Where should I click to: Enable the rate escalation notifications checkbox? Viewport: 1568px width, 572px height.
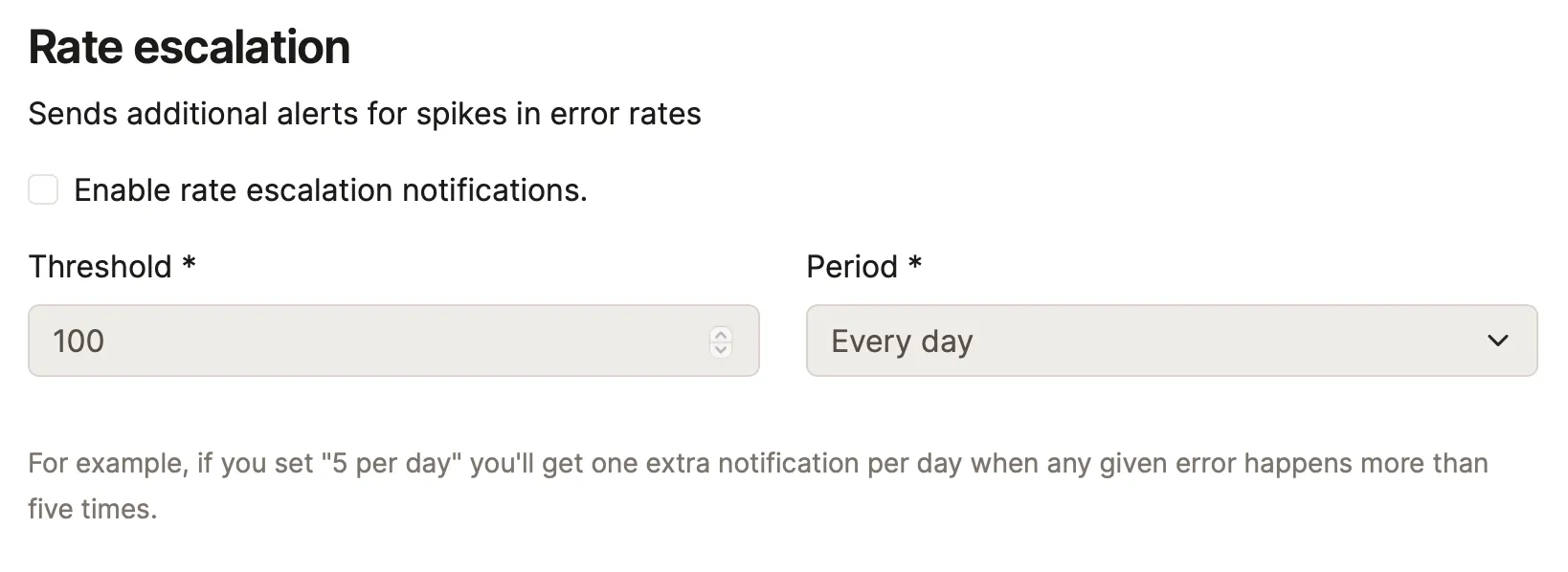click(43, 189)
